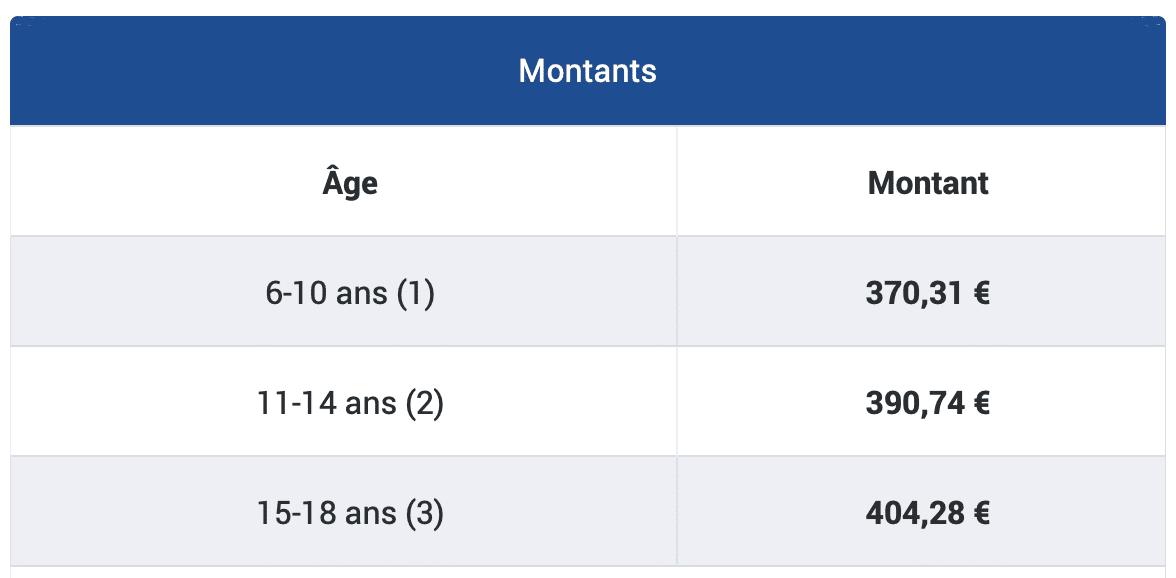Viewport: 1176px width, 578px height.
Task: Click the word "ans" in the 15-18 row
Action: click(x=370, y=513)
